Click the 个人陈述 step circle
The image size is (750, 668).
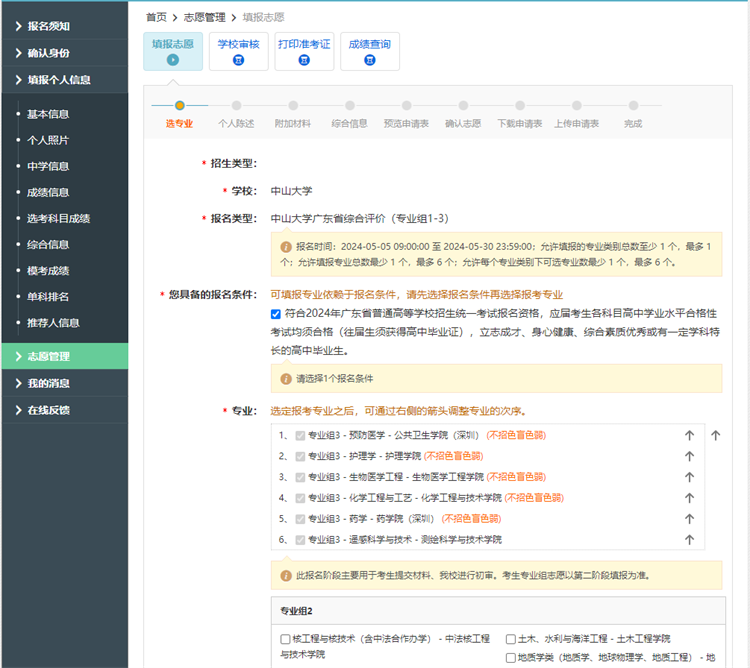(x=236, y=105)
